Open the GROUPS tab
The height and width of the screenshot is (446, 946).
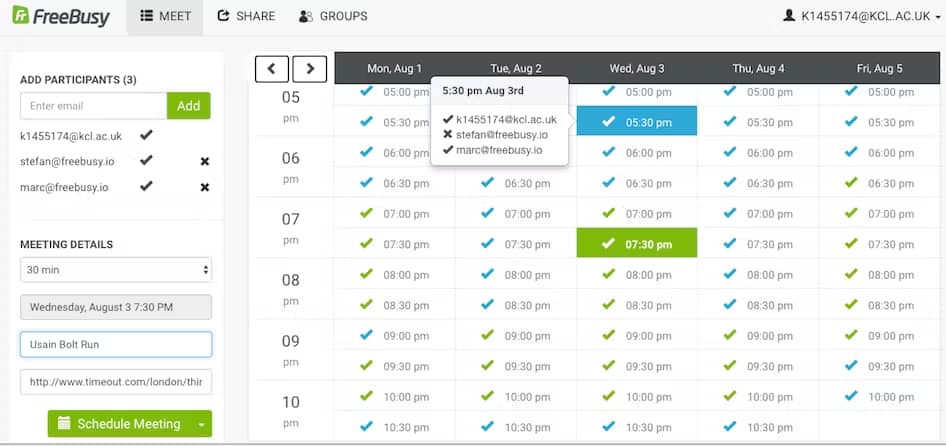pyautogui.click(x=333, y=16)
